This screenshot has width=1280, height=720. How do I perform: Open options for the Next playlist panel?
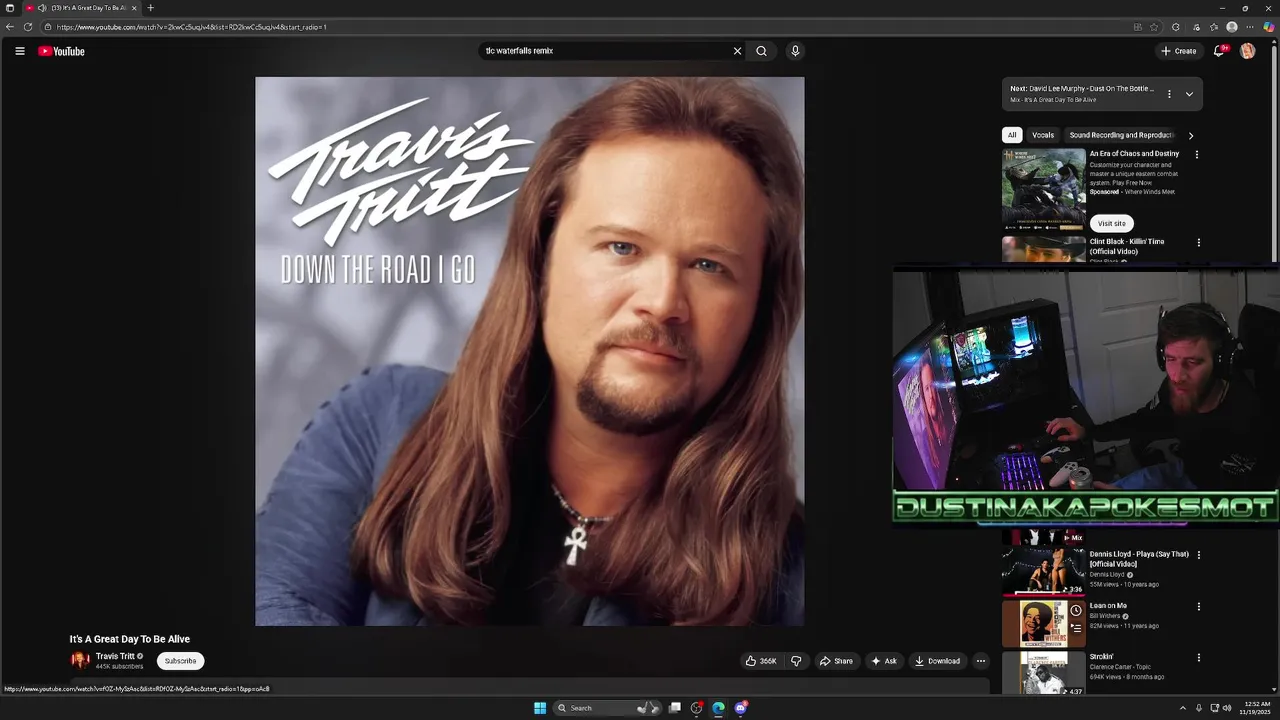click(x=1169, y=94)
